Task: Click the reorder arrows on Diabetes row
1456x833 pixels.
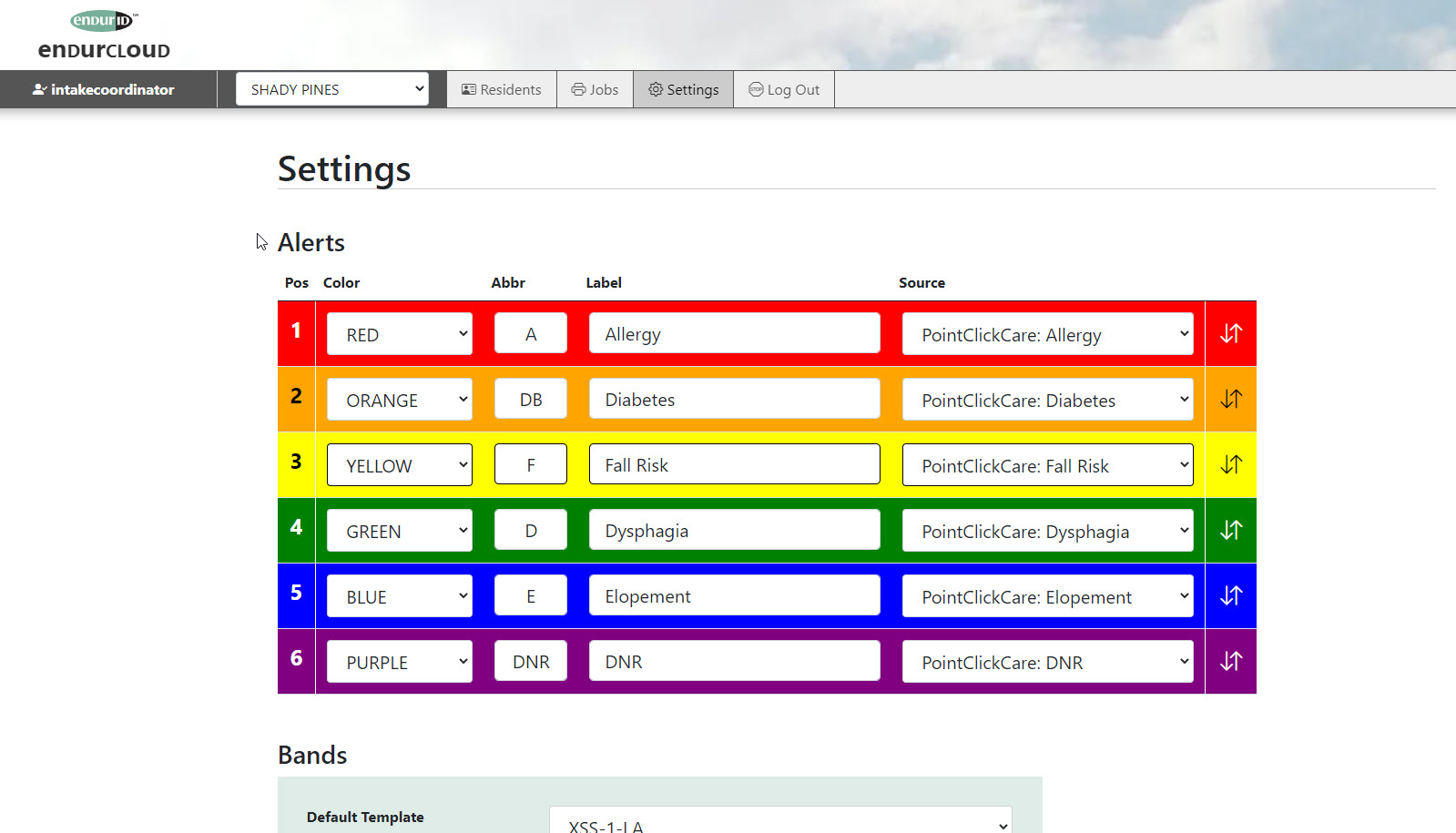Action: point(1230,400)
